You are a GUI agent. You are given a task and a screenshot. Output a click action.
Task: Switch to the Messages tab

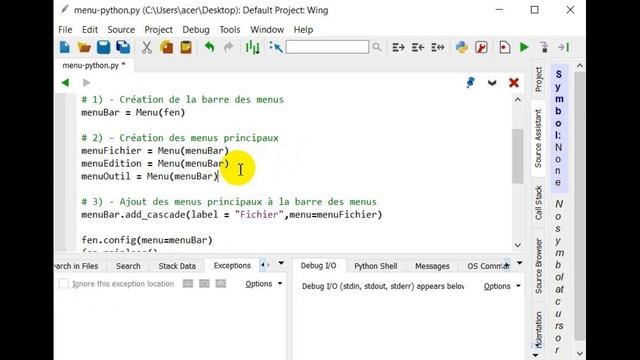pyautogui.click(x=432, y=266)
